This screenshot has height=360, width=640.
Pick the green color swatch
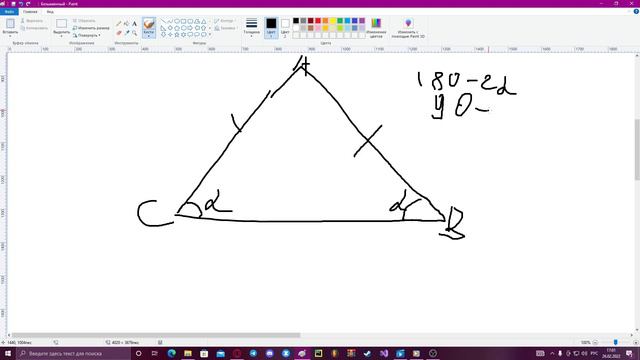(340, 20)
